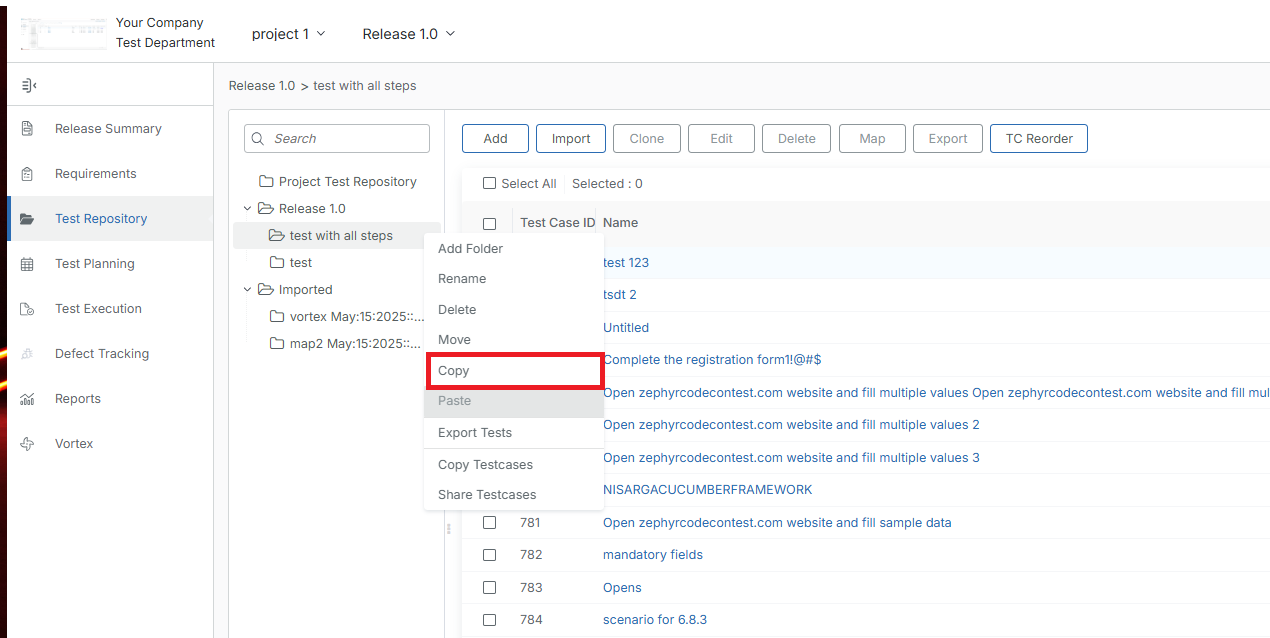Click the Release Summary sidebar icon

coord(28,129)
